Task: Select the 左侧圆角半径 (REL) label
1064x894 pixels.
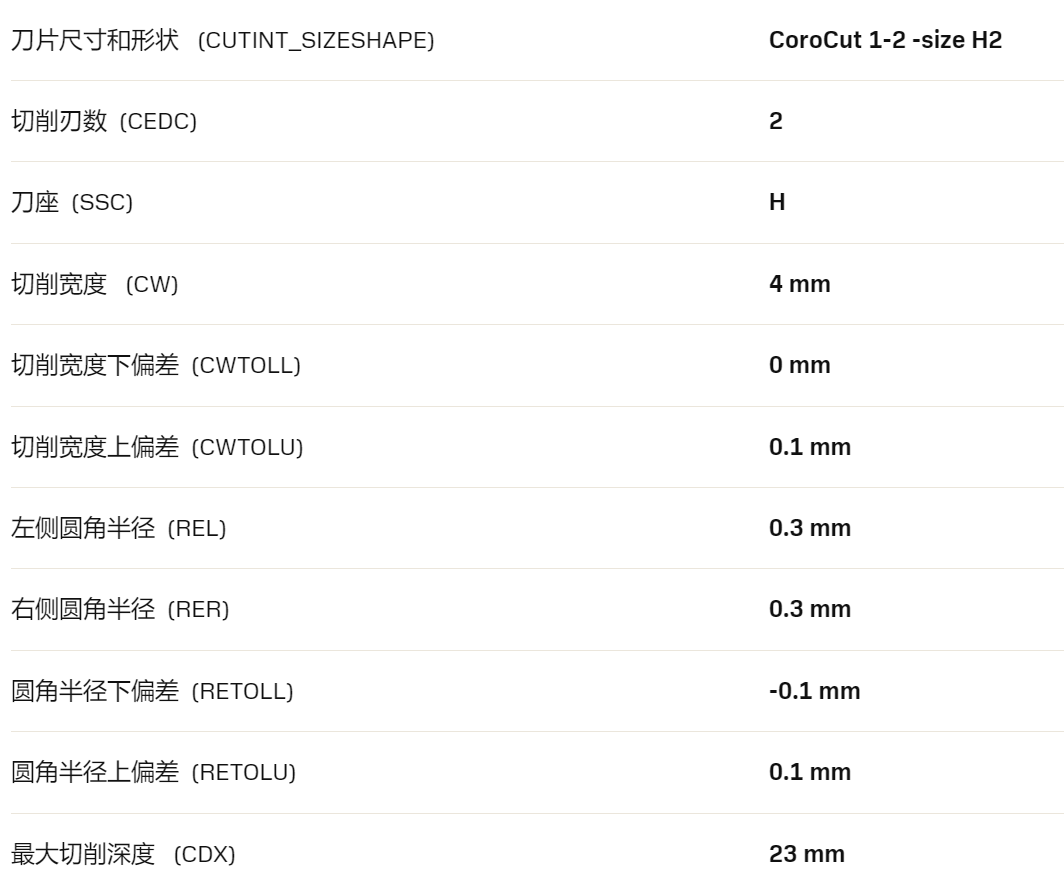Action: (x=119, y=528)
